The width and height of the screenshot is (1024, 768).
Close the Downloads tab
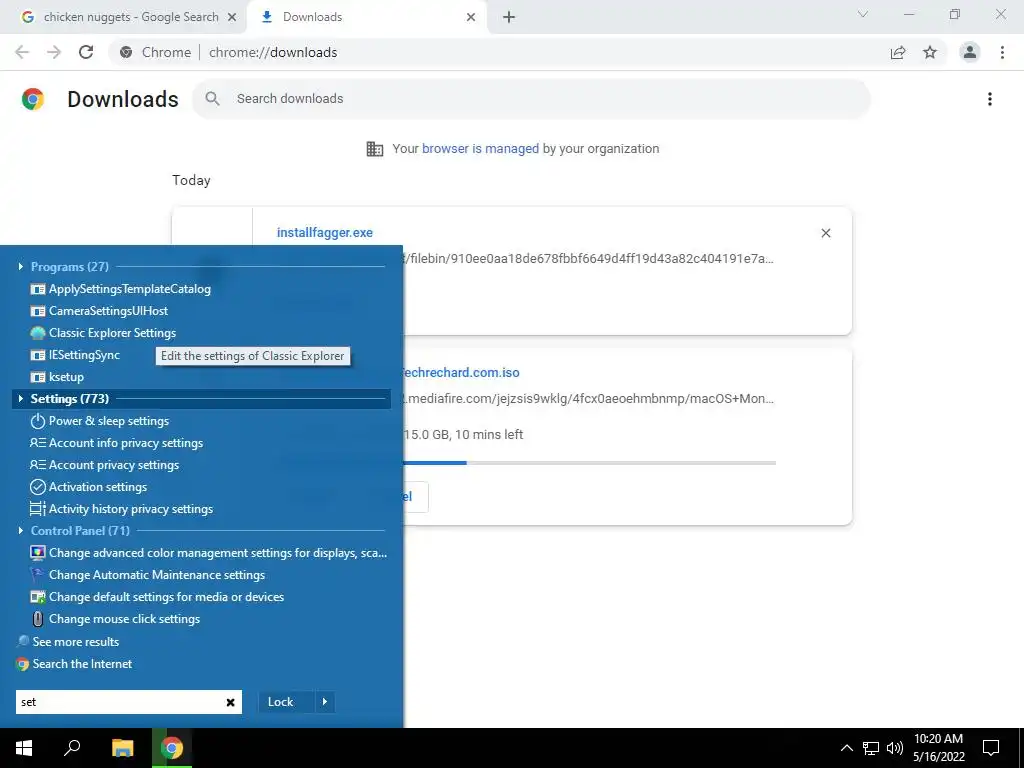point(471,18)
